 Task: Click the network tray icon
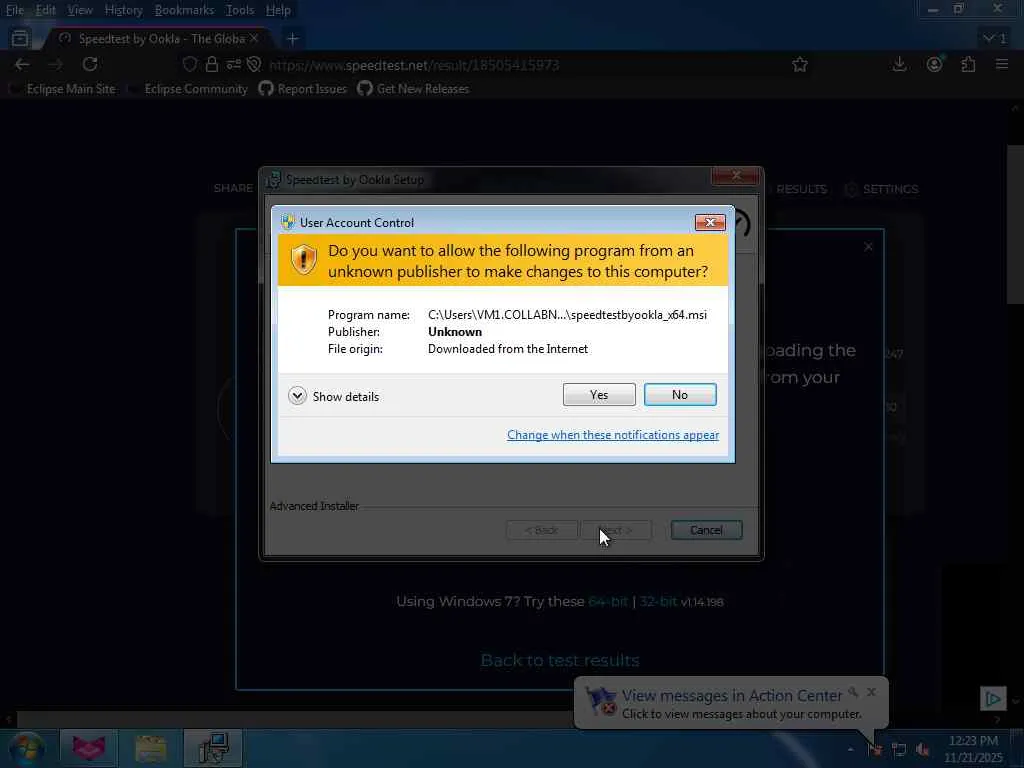[x=899, y=750]
